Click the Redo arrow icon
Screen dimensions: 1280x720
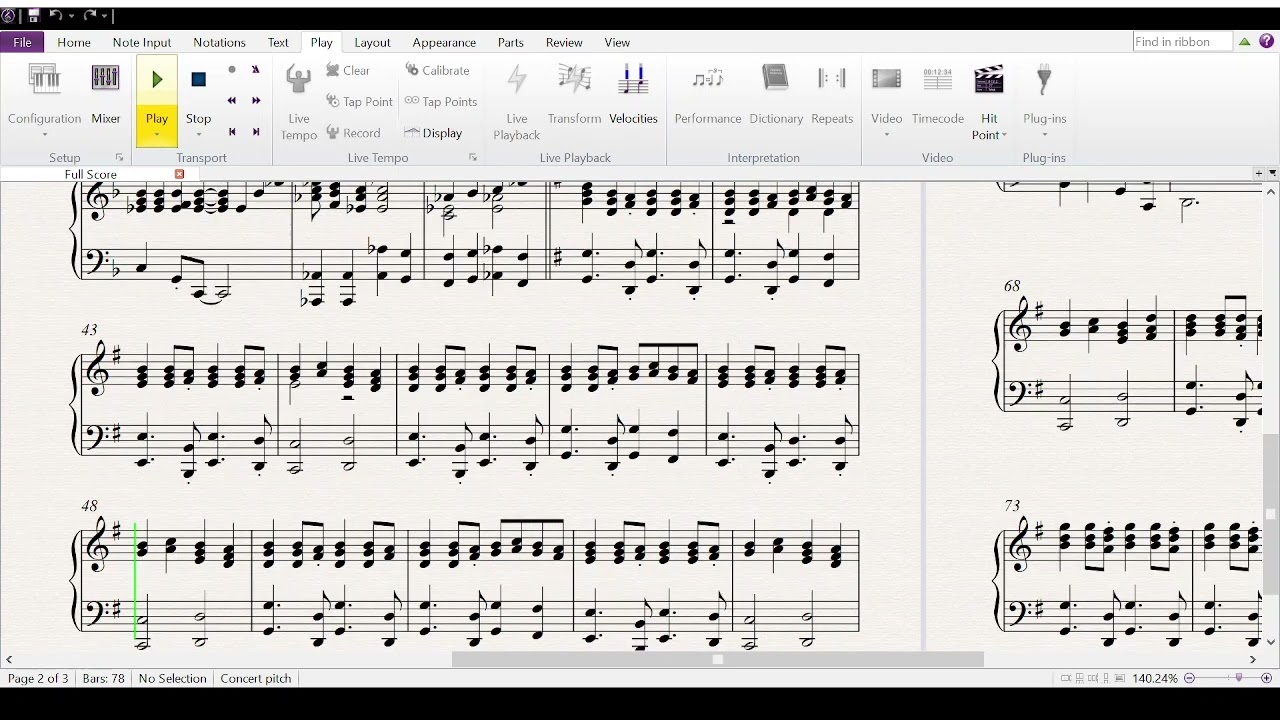tap(91, 16)
